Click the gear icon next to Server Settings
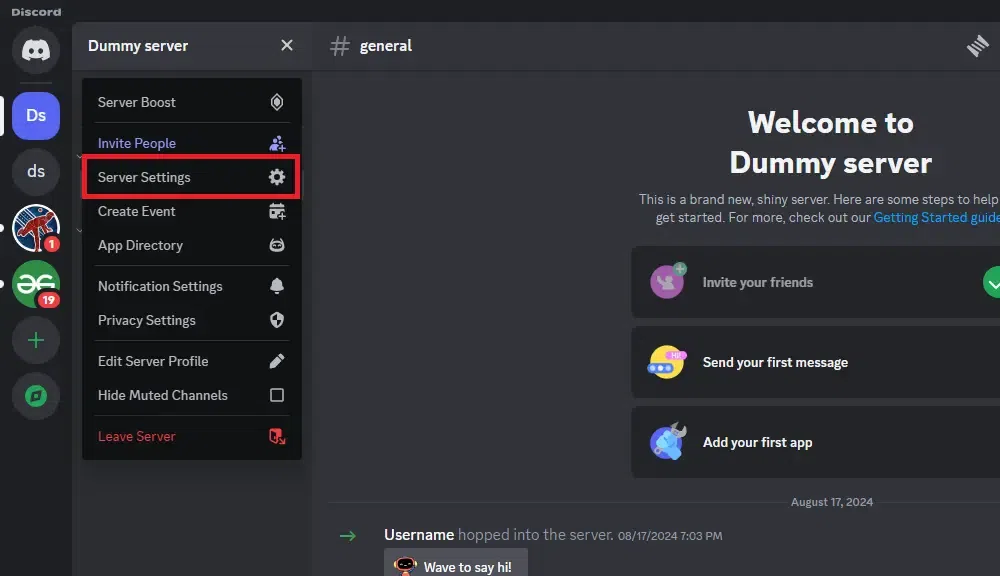Screen dimensions: 1000x576 pos(277,177)
